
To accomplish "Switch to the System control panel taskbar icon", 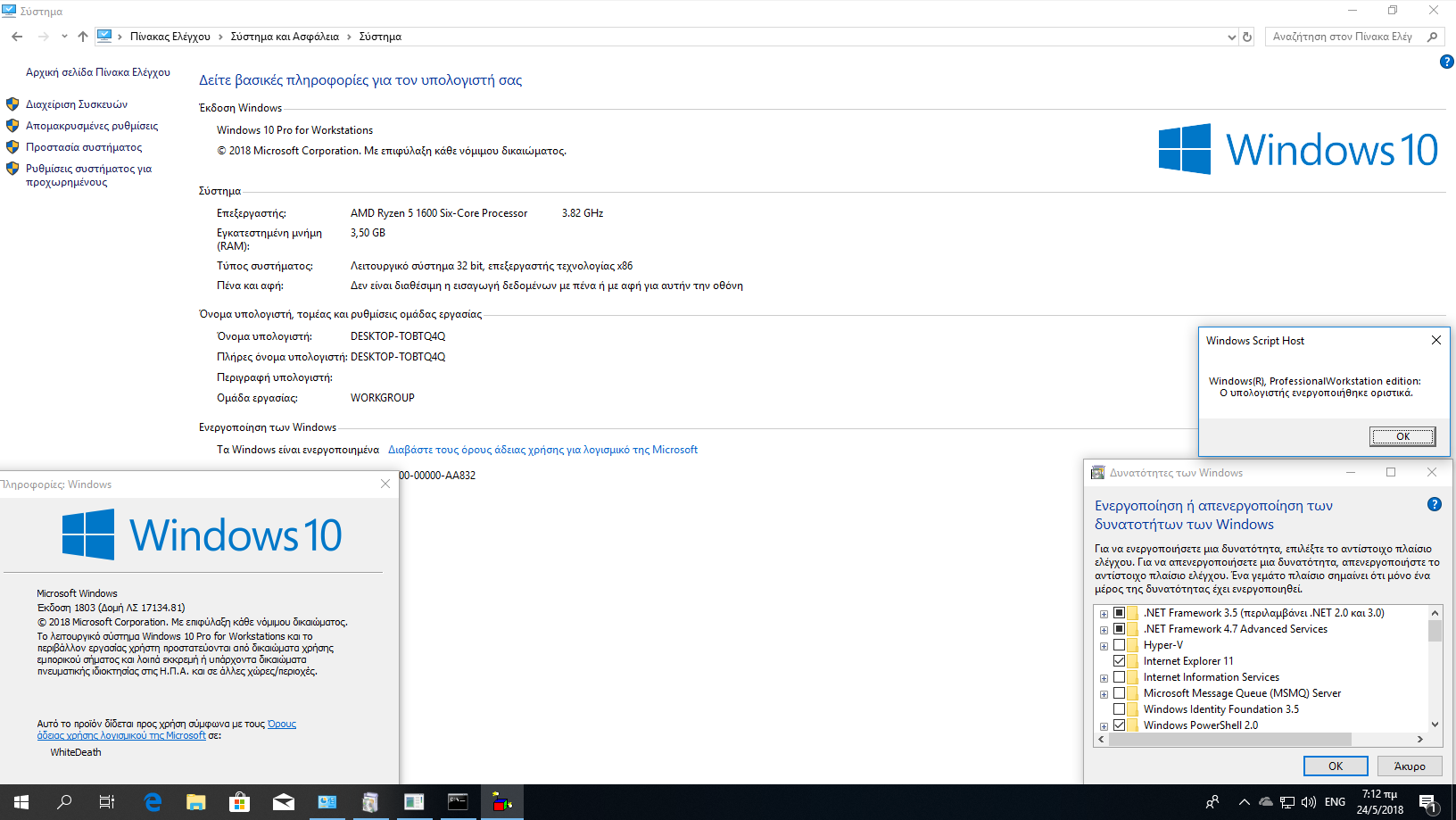I will (327, 802).
